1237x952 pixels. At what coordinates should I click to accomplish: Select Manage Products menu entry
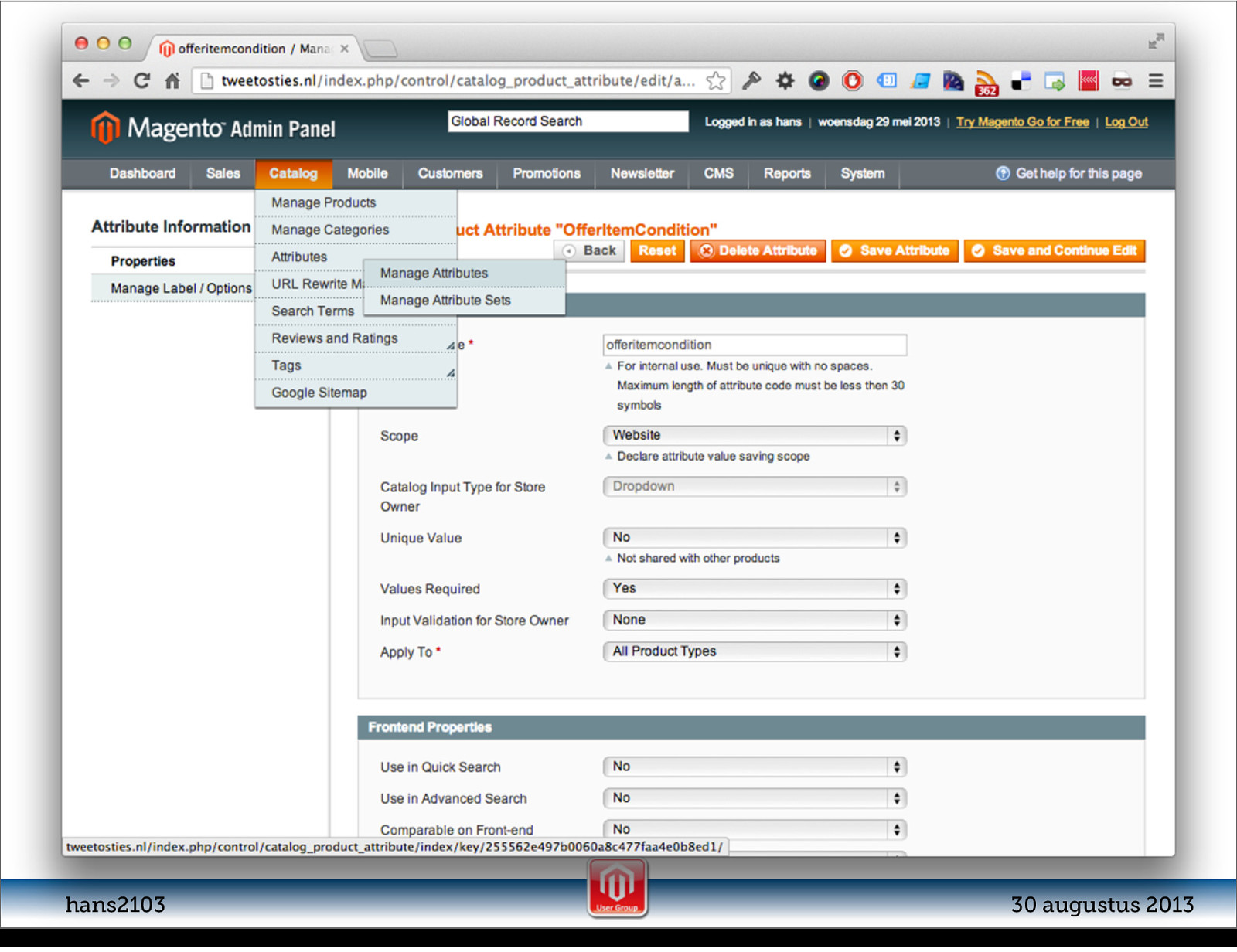[356, 202]
